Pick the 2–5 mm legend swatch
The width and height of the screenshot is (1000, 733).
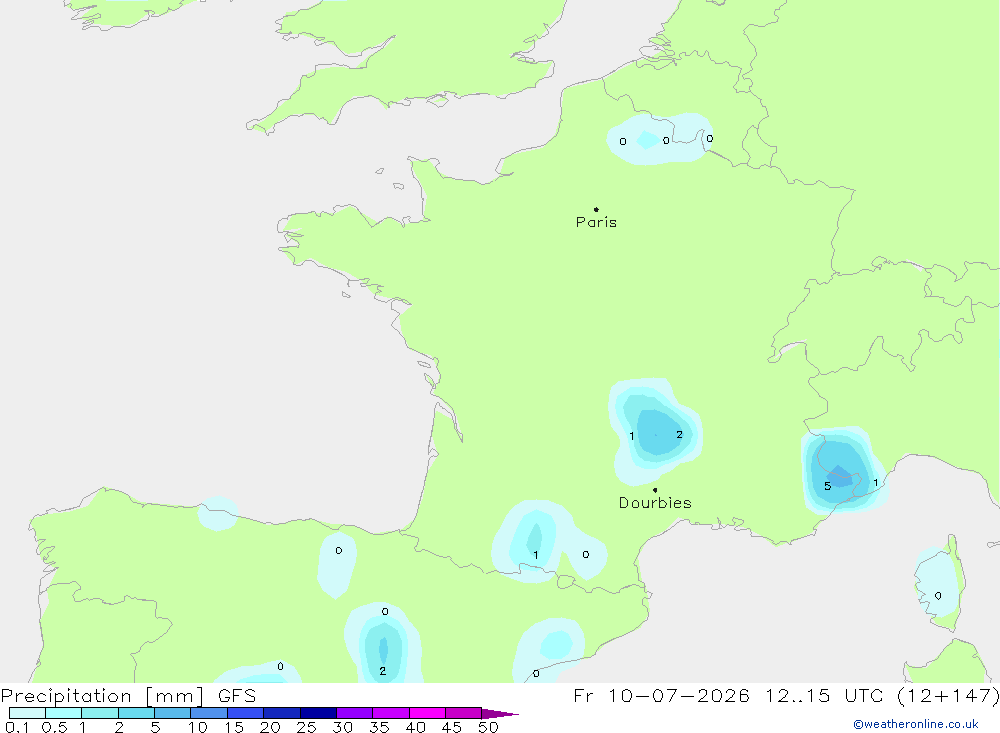pos(136,713)
